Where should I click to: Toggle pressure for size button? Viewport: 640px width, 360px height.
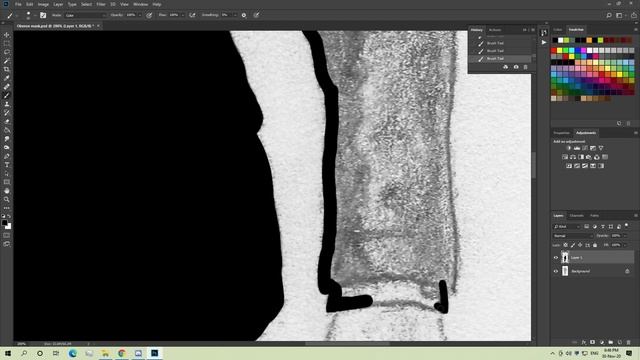click(x=256, y=15)
